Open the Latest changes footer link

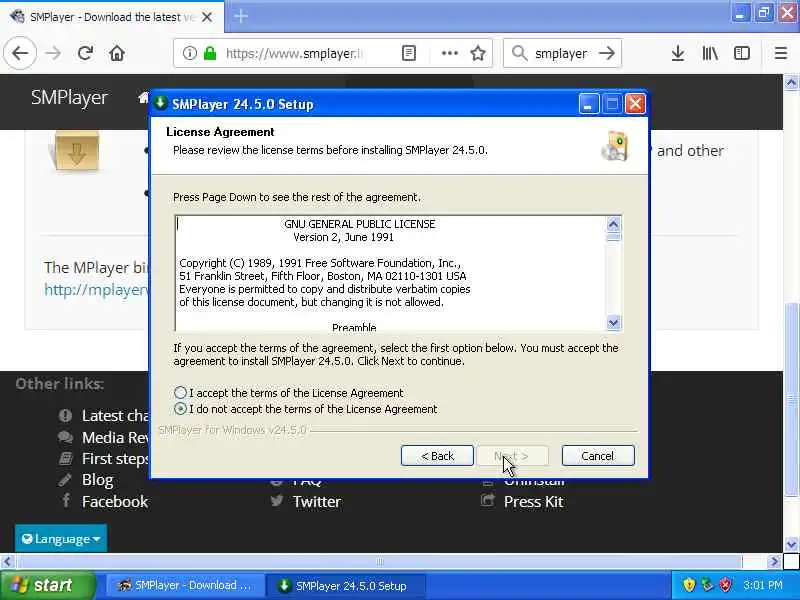click(115, 416)
